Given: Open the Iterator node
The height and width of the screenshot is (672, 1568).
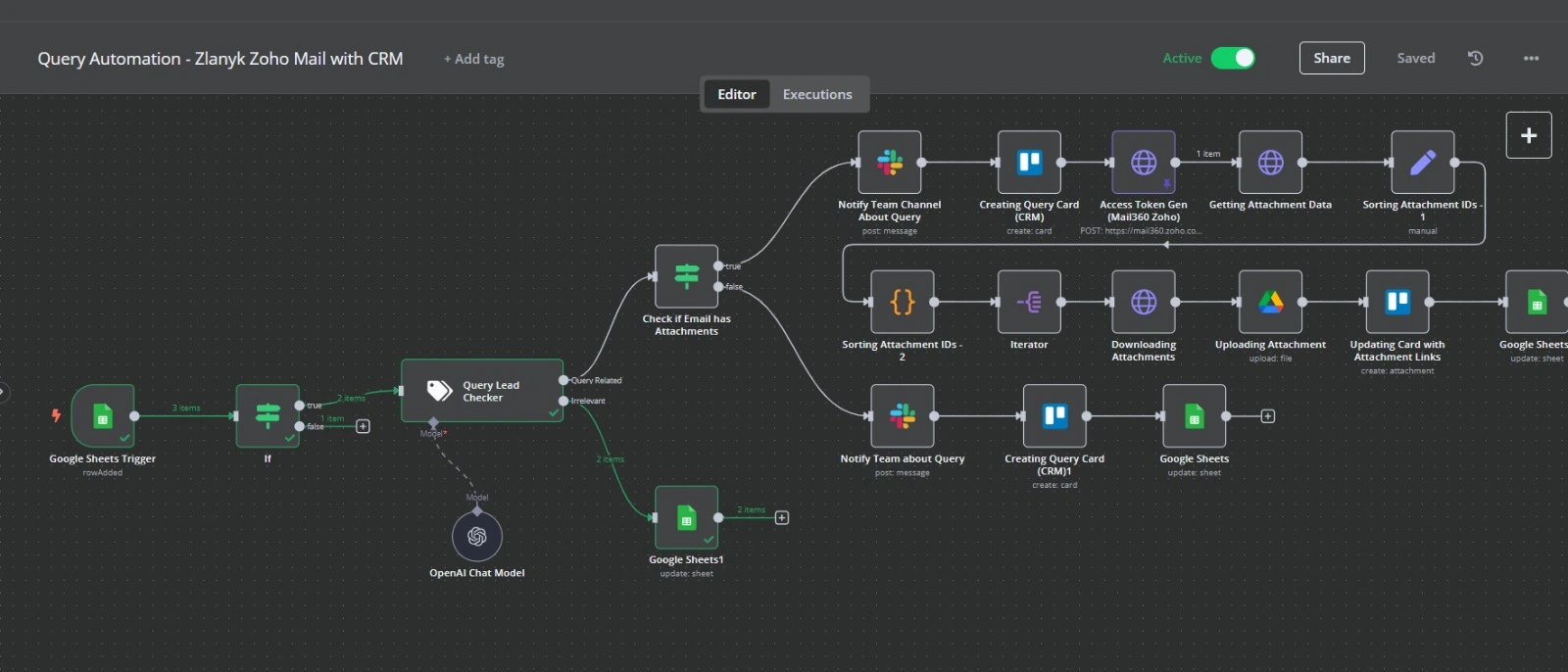Looking at the screenshot, I should 1029,303.
